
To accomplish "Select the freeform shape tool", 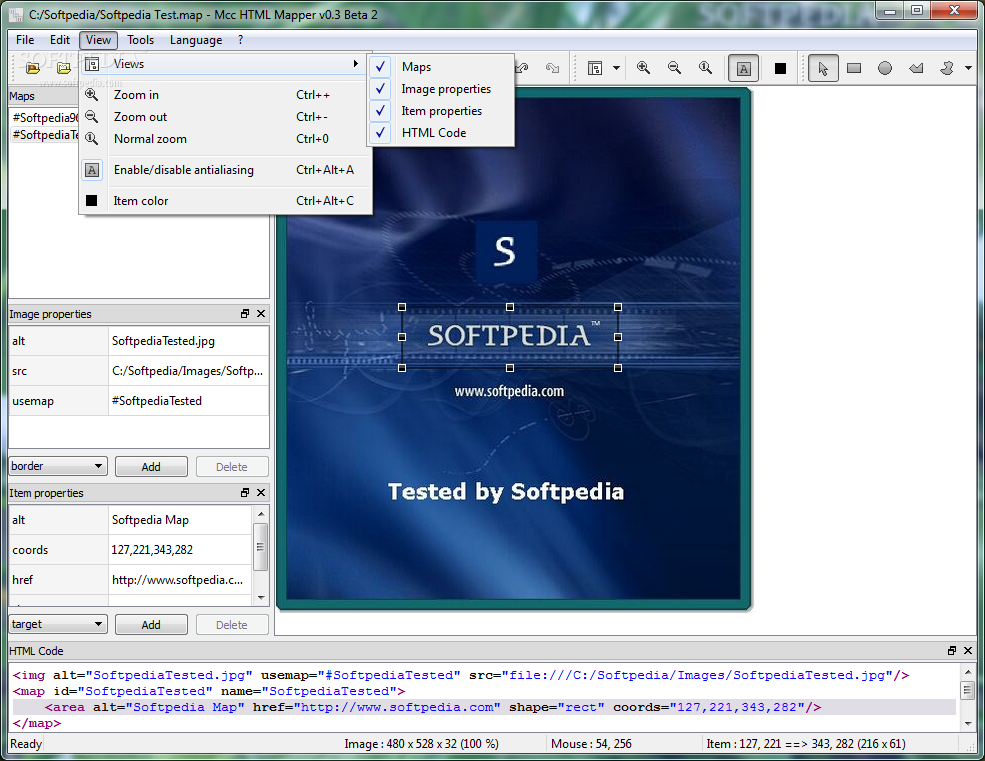I will pyautogui.click(x=947, y=68).
